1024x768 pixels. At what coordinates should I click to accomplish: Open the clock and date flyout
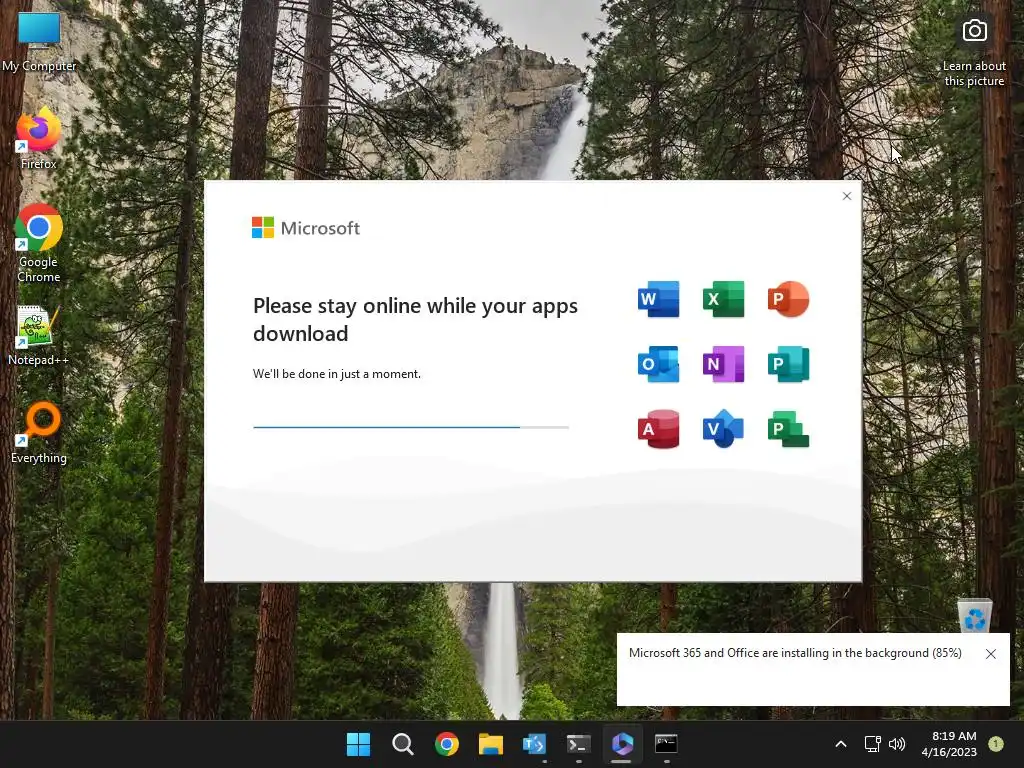tap(949, 744)
